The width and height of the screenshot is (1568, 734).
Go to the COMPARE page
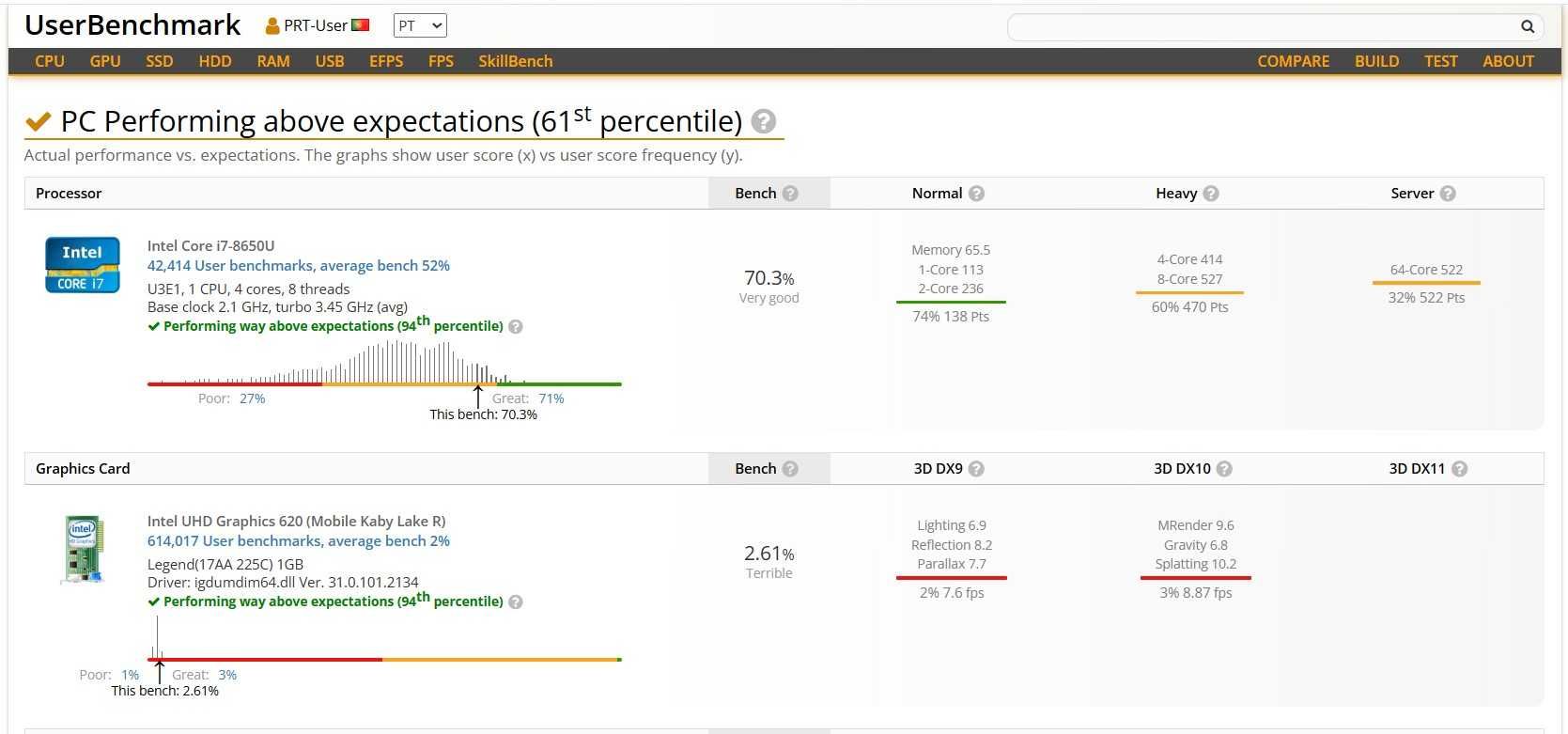[1294, 61]
